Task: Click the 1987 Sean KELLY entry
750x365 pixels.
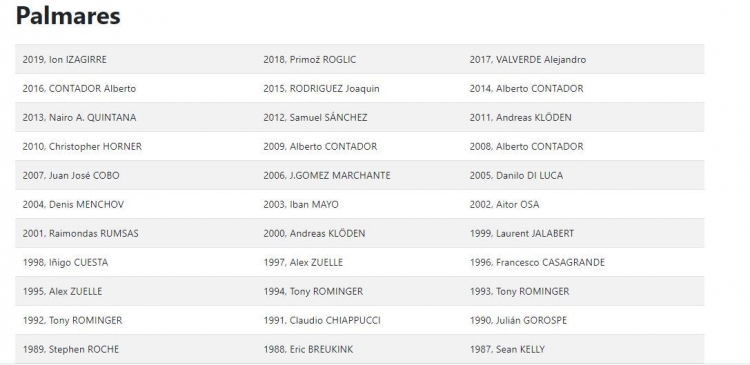Action: pos(507,349)
